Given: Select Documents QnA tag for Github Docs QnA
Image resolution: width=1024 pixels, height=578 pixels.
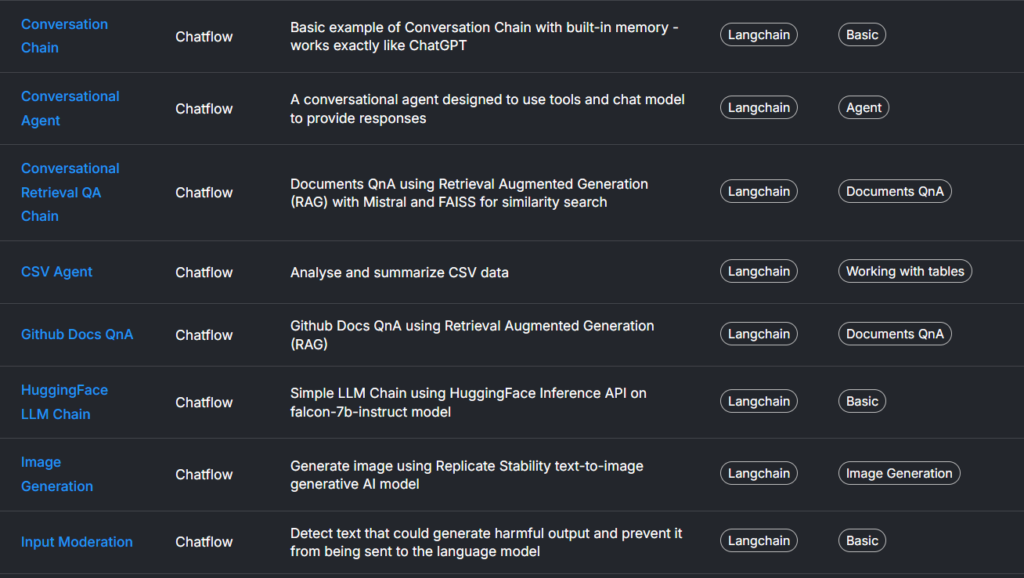Looking at the screenshot, I should [x=895, y=334].
